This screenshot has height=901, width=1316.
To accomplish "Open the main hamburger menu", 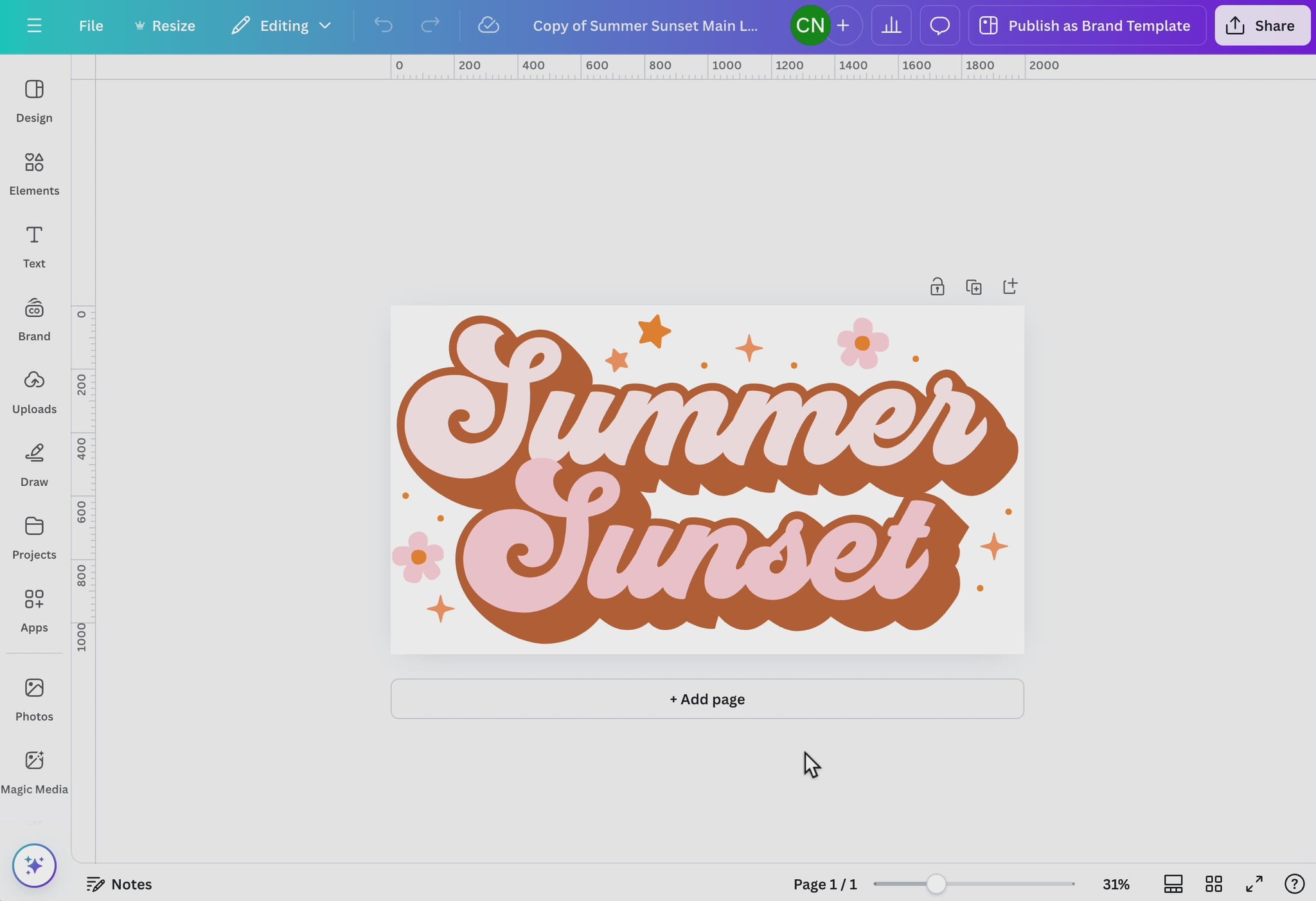I will tap(34, 26).
